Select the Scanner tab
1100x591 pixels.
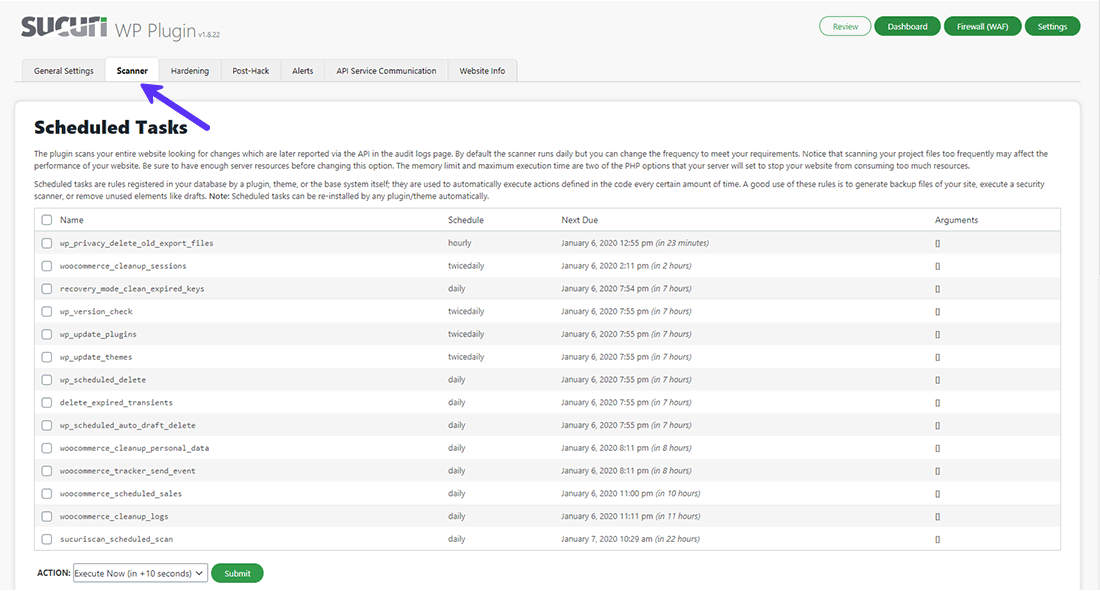point(132,71)
